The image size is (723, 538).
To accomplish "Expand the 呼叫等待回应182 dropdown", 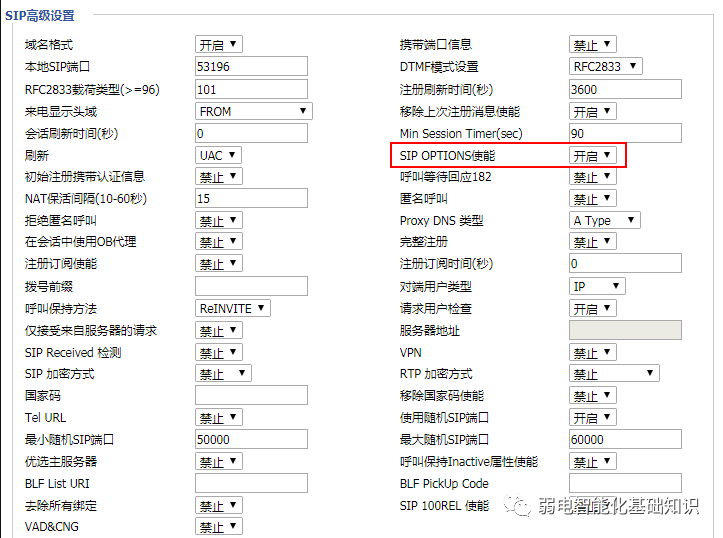I will pyautogui.click(x=593, y=177).
